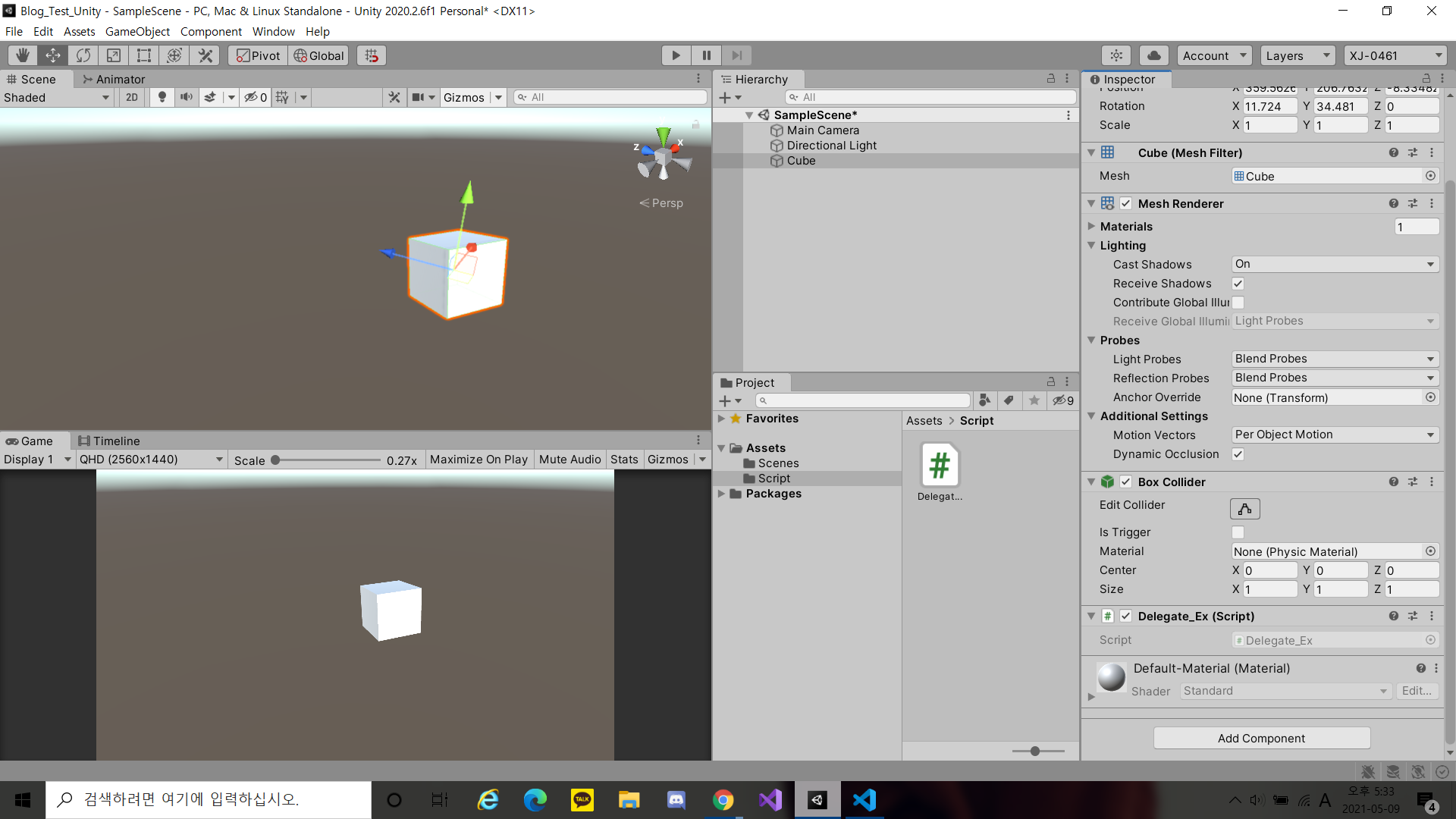Screen dimensions: 1456x819
Task: Open Unity Cloud services
Action: [x=1153, y=55]
